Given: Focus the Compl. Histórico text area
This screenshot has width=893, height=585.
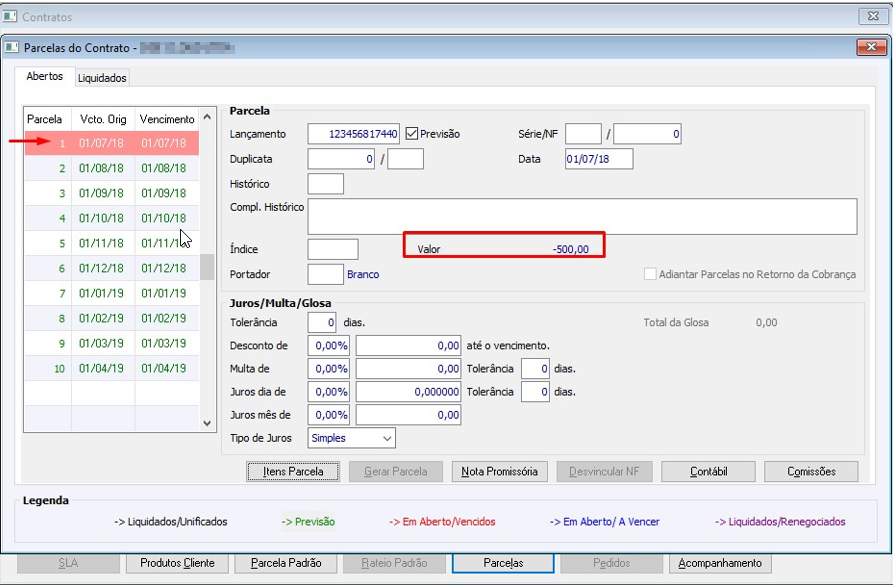Looking at the screenshot, I should click(582, 216).
